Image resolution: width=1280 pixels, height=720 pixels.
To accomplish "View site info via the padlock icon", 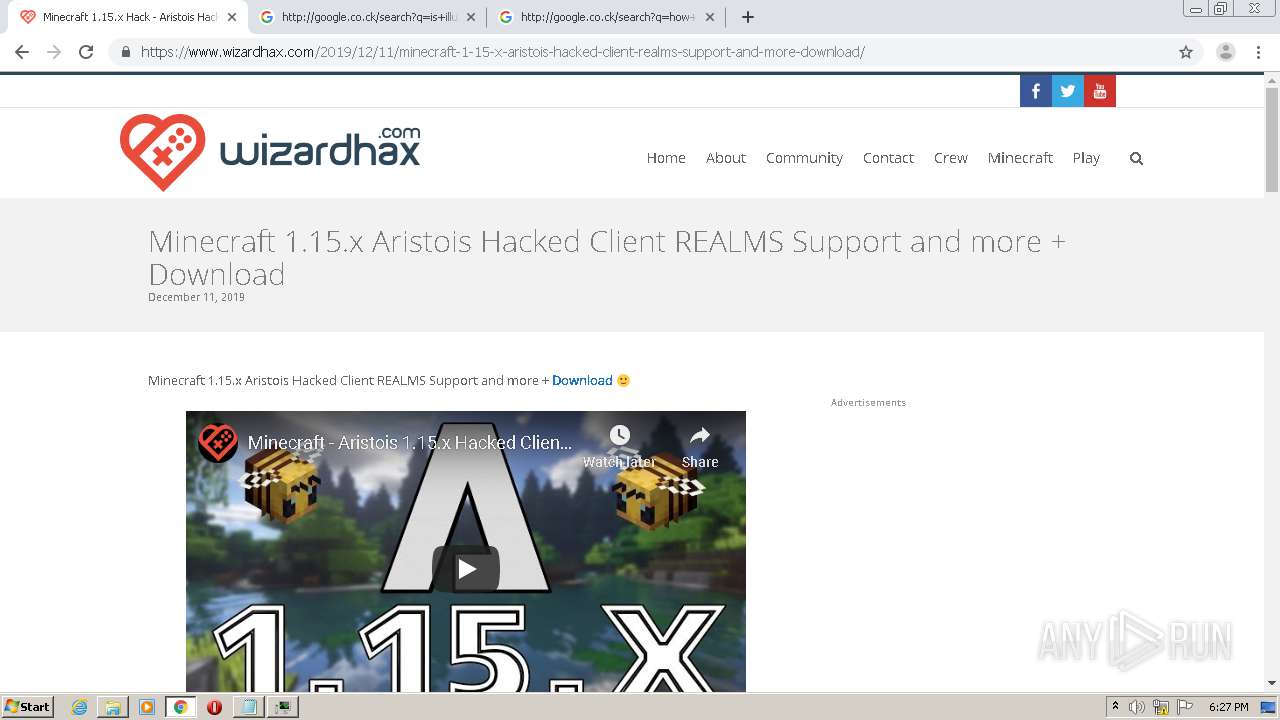I will [x=126, y=52].
